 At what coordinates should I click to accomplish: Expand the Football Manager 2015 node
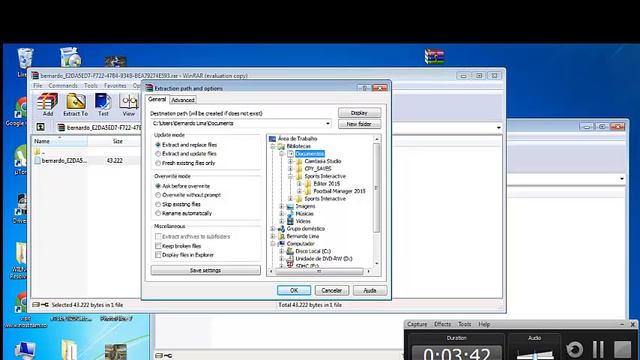tap(300, 191)
